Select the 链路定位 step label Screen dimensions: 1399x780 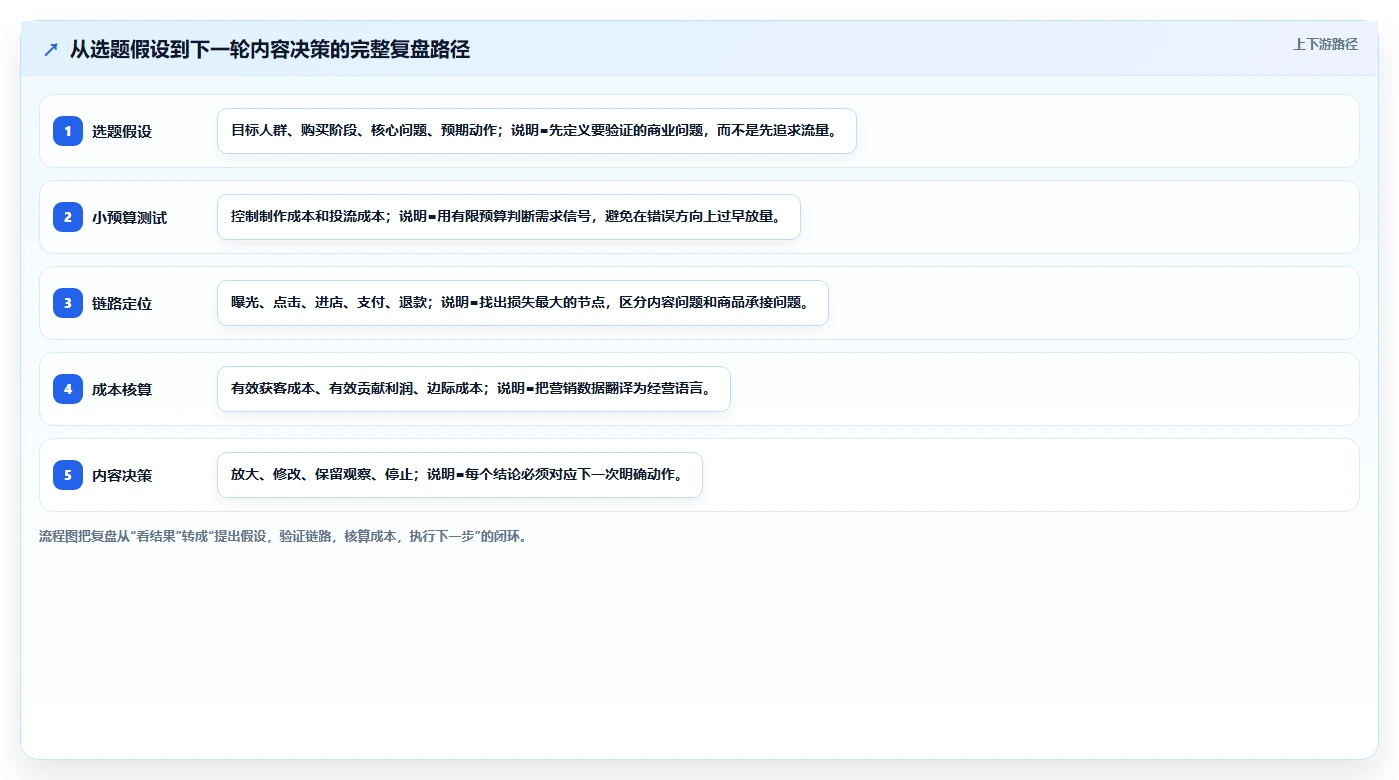122,303
